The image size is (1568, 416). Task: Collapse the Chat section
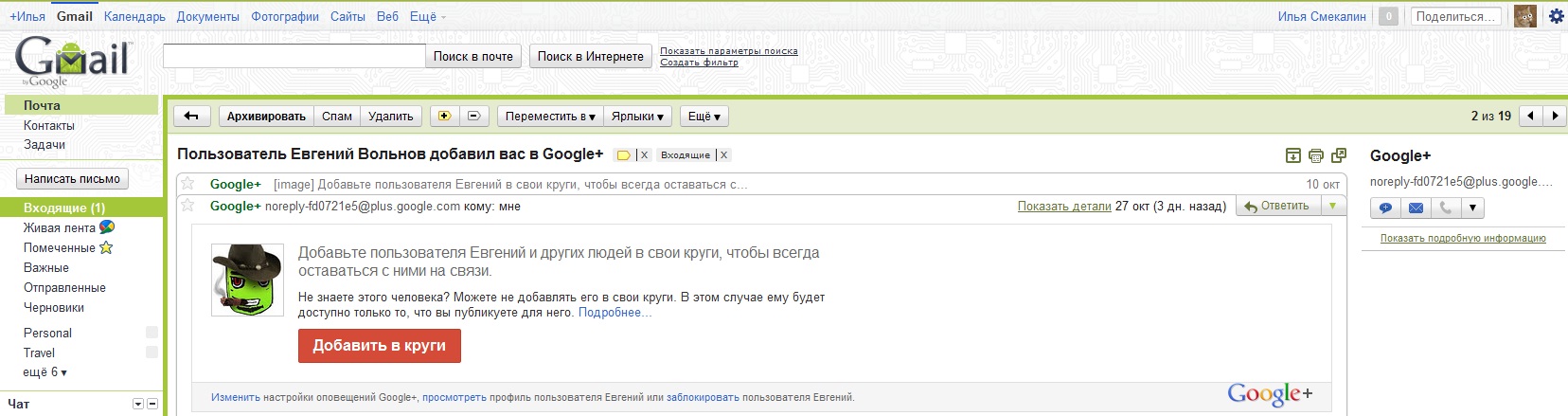coord(152,404)
